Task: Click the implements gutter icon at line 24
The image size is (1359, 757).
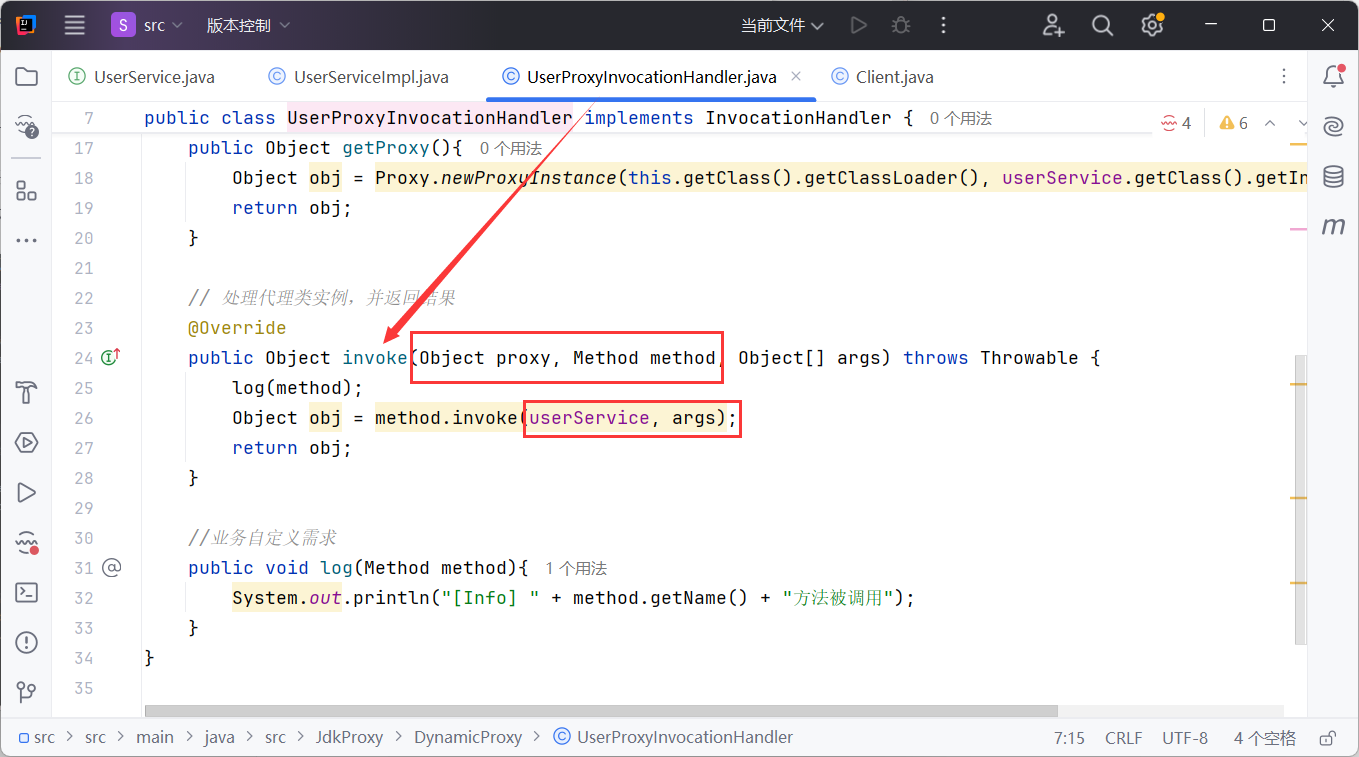Action: [x=110, y=357]
